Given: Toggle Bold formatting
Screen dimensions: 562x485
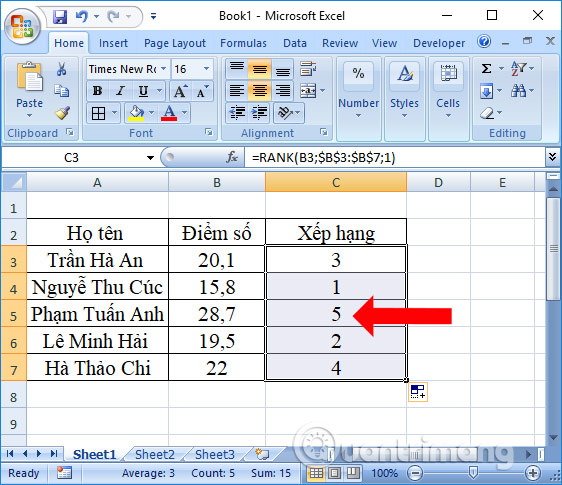Looking at the screenshot, I should click(97, 91).
